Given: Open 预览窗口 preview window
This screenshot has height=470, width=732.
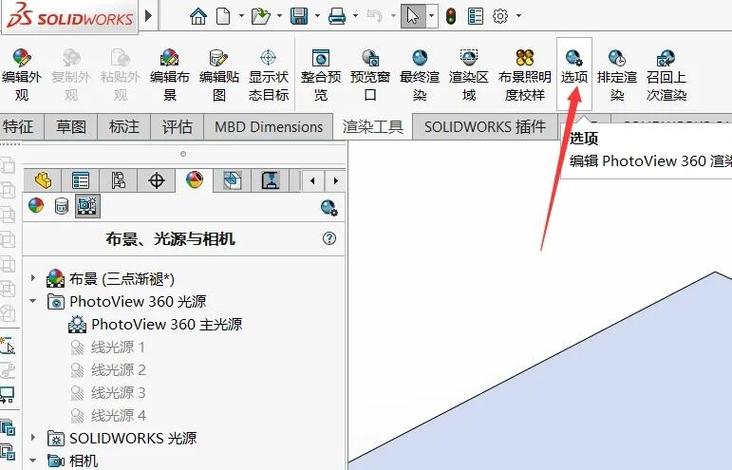Looking at the screenshot, I should (x=370, y=75).
